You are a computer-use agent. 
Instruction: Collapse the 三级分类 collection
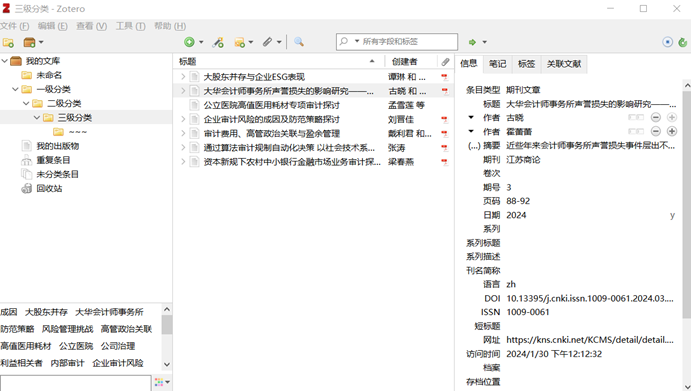click(x=37, y=118)
